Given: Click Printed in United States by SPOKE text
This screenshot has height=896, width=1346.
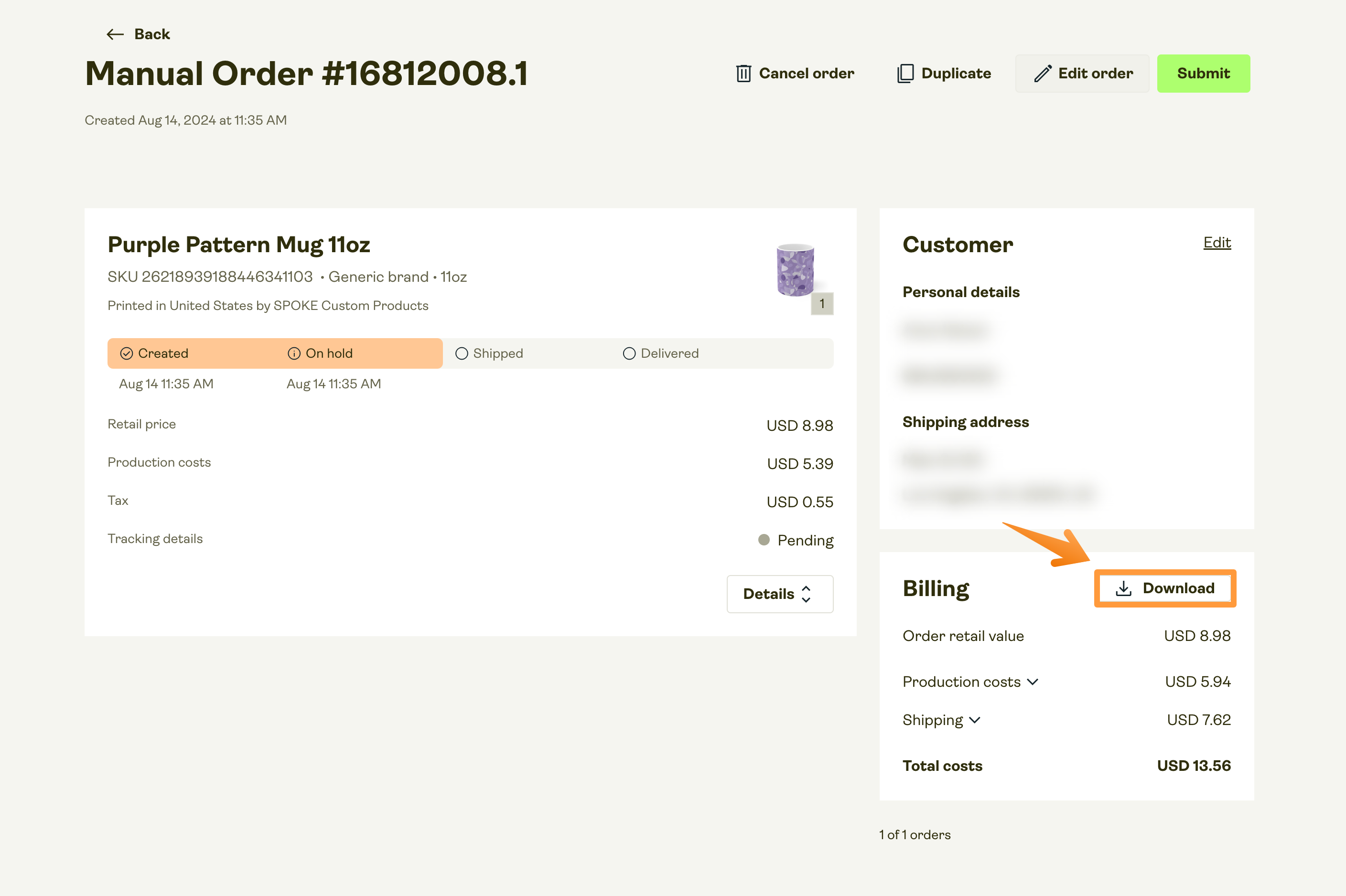Looking at the screenshot, I should click(268, 306).
